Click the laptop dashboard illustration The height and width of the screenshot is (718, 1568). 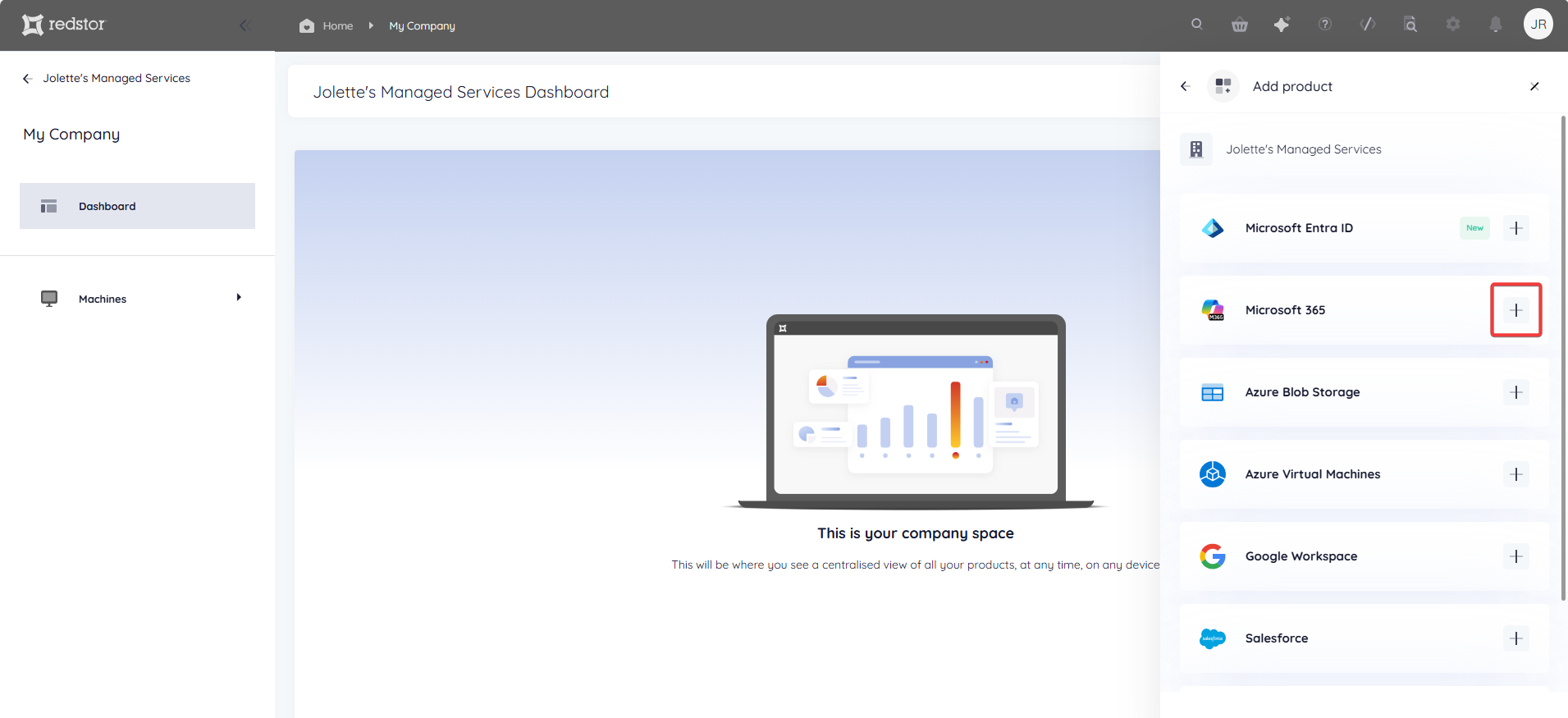(916, 412)
